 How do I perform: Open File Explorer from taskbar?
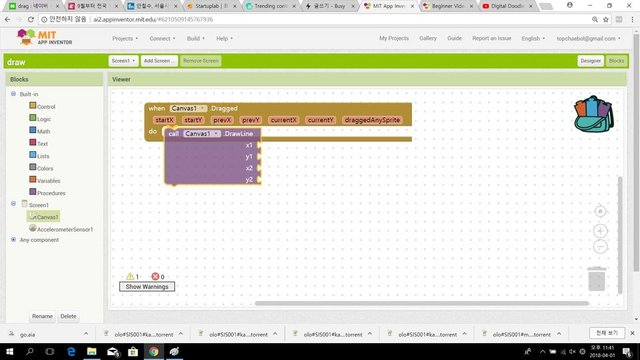pos(92,351)
